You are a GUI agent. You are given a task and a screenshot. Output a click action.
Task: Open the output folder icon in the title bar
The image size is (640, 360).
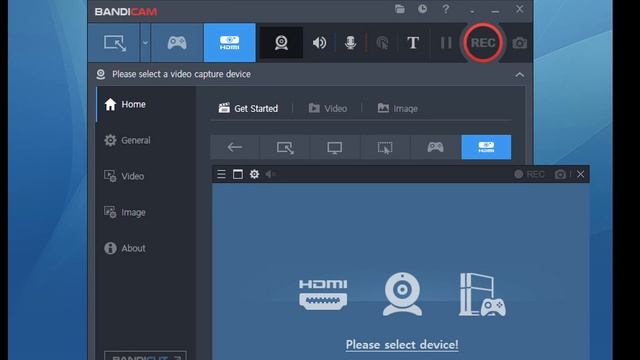[400, 9]
